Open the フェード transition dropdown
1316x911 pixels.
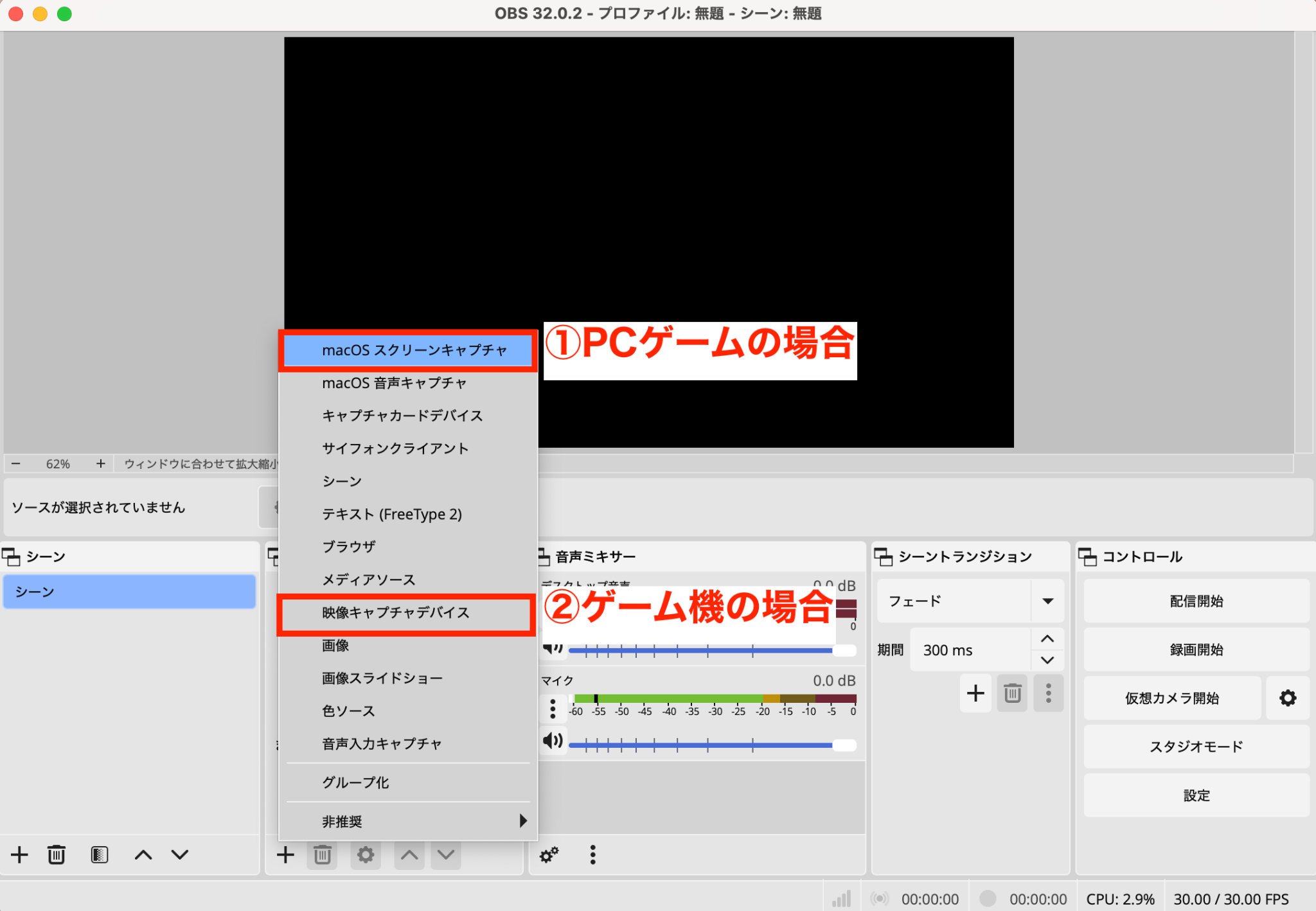(x=1047, y=601)
